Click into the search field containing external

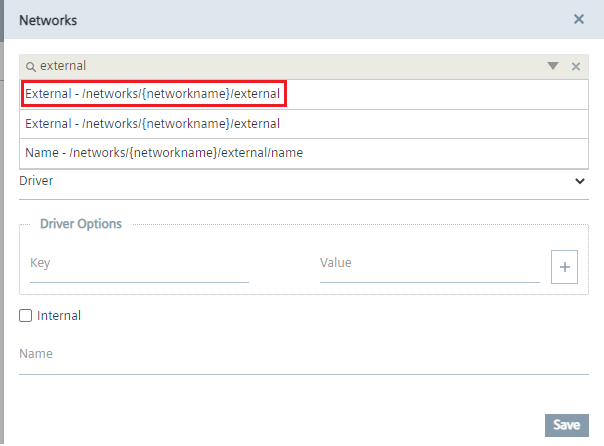coord(280,67)
